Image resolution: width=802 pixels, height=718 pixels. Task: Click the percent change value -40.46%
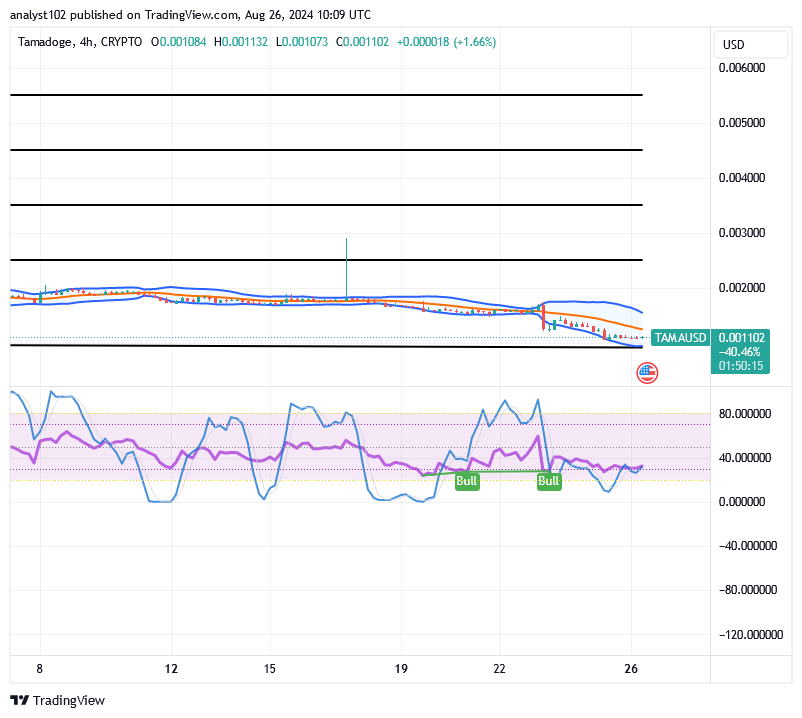point(740,351)
